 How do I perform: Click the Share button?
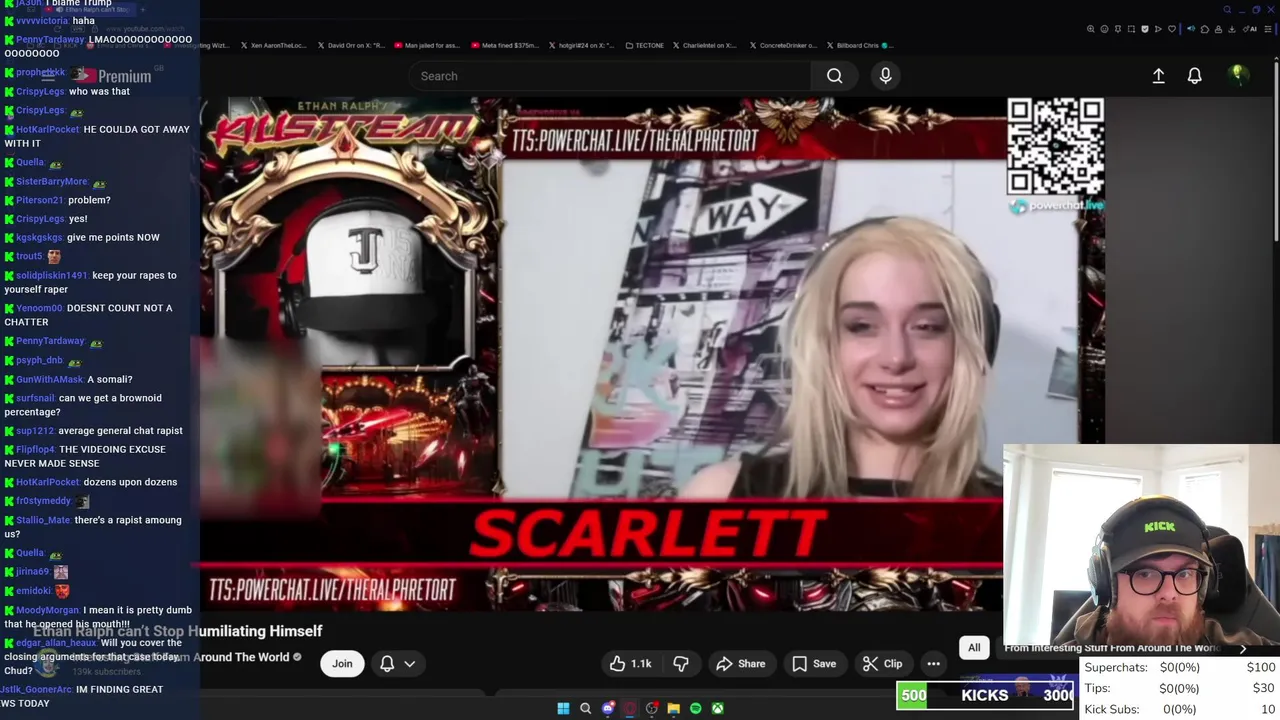741,663
